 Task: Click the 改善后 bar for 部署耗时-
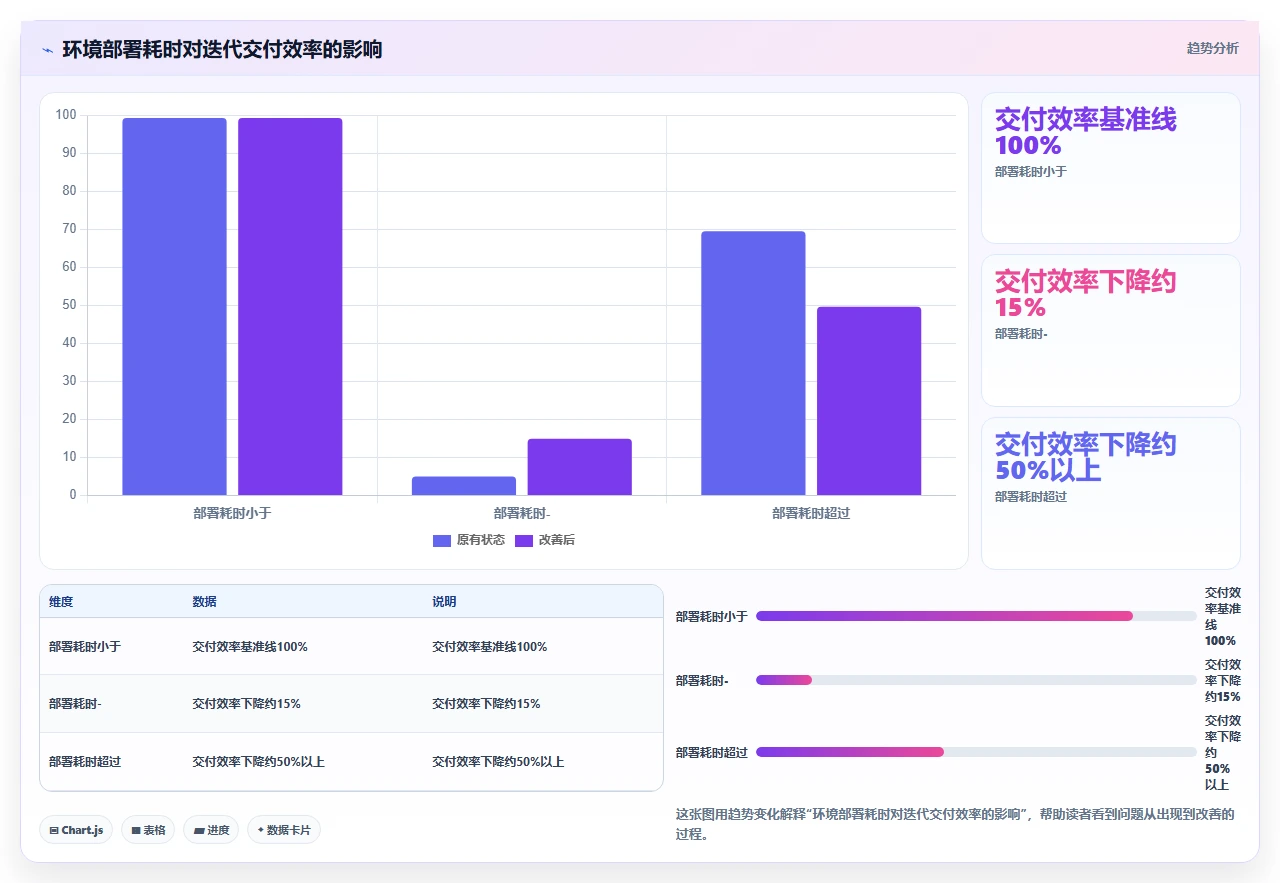click(x=580, y=467)
